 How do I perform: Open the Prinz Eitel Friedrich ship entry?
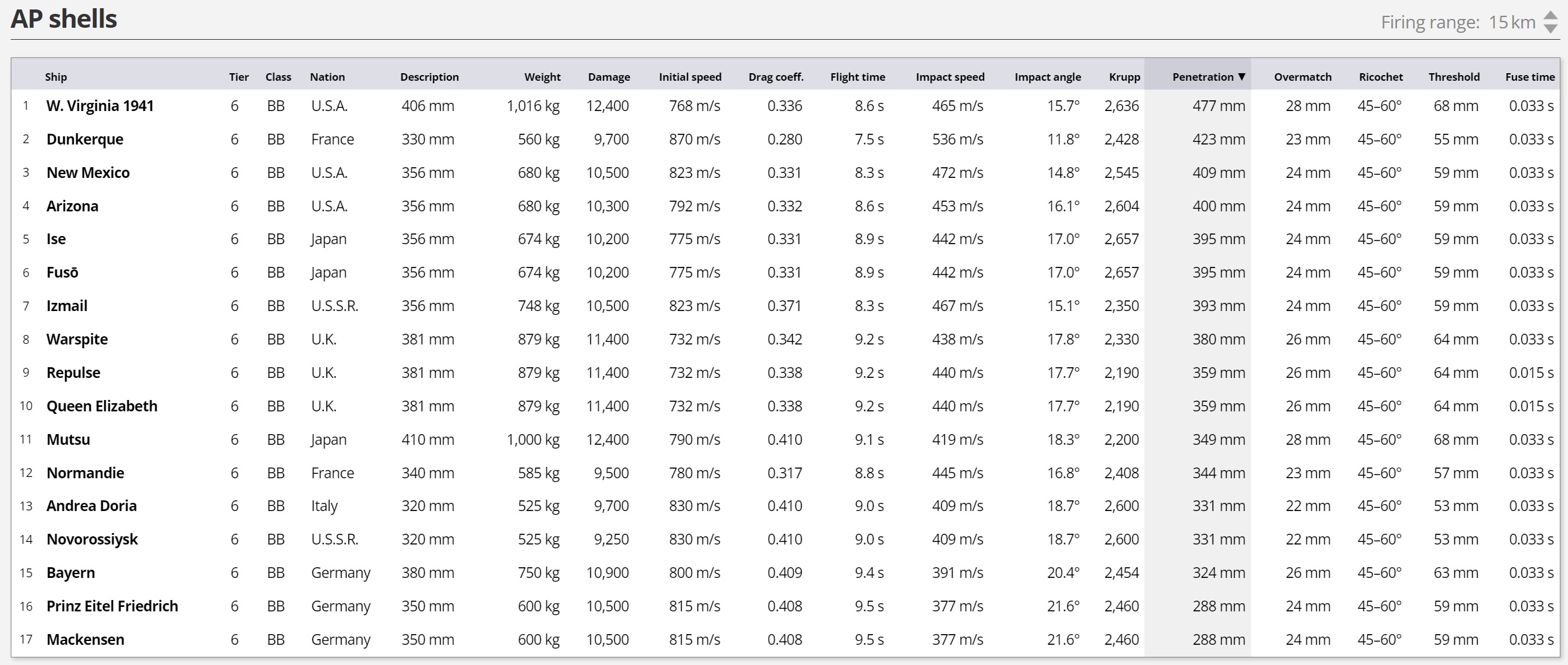coord(112,606)
